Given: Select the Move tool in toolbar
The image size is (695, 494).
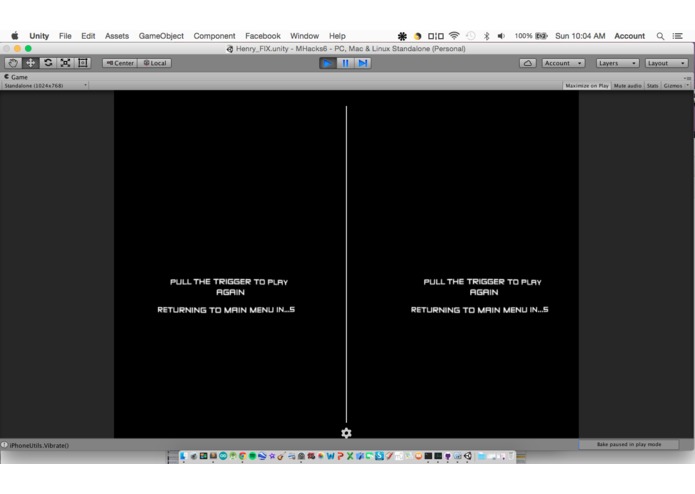Looking at the screenshot, I should point(30,63).
